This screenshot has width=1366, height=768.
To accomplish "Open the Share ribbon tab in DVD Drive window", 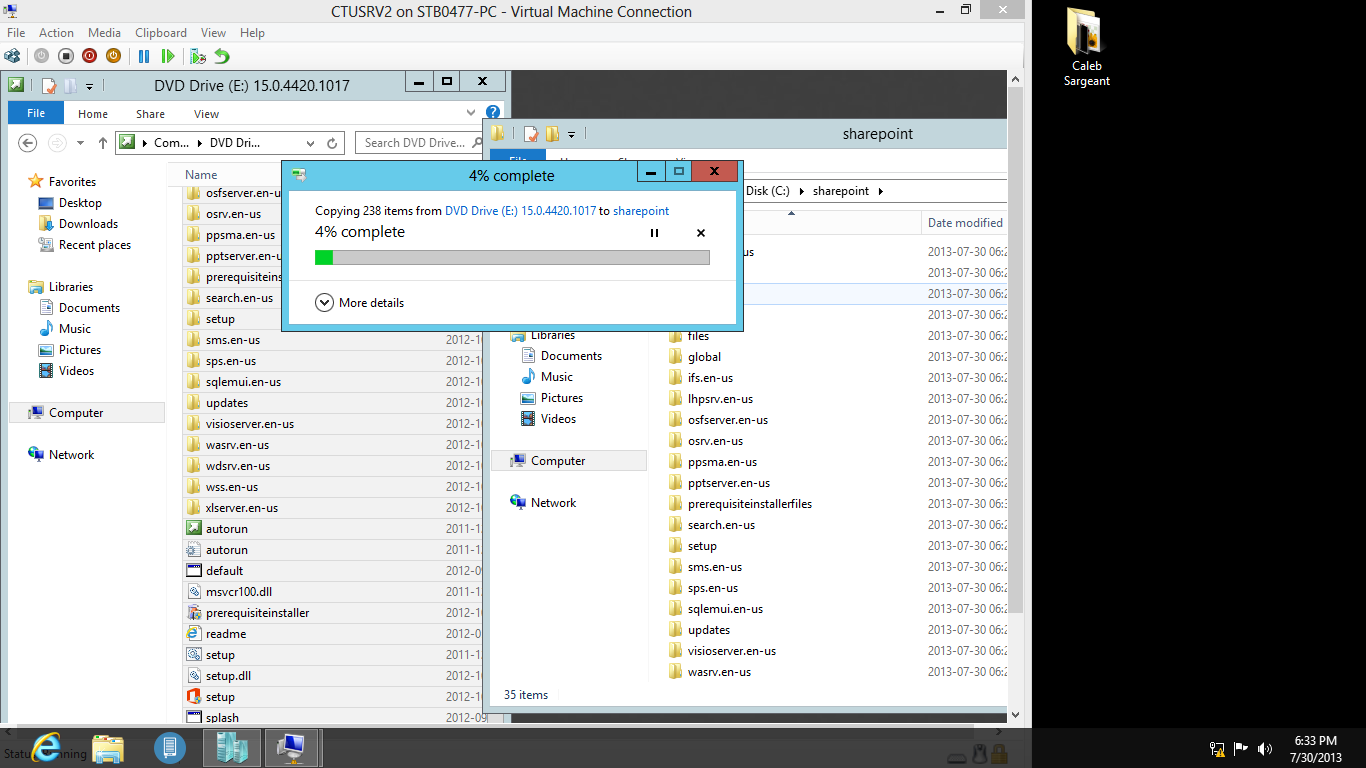I will pos(151,114).
